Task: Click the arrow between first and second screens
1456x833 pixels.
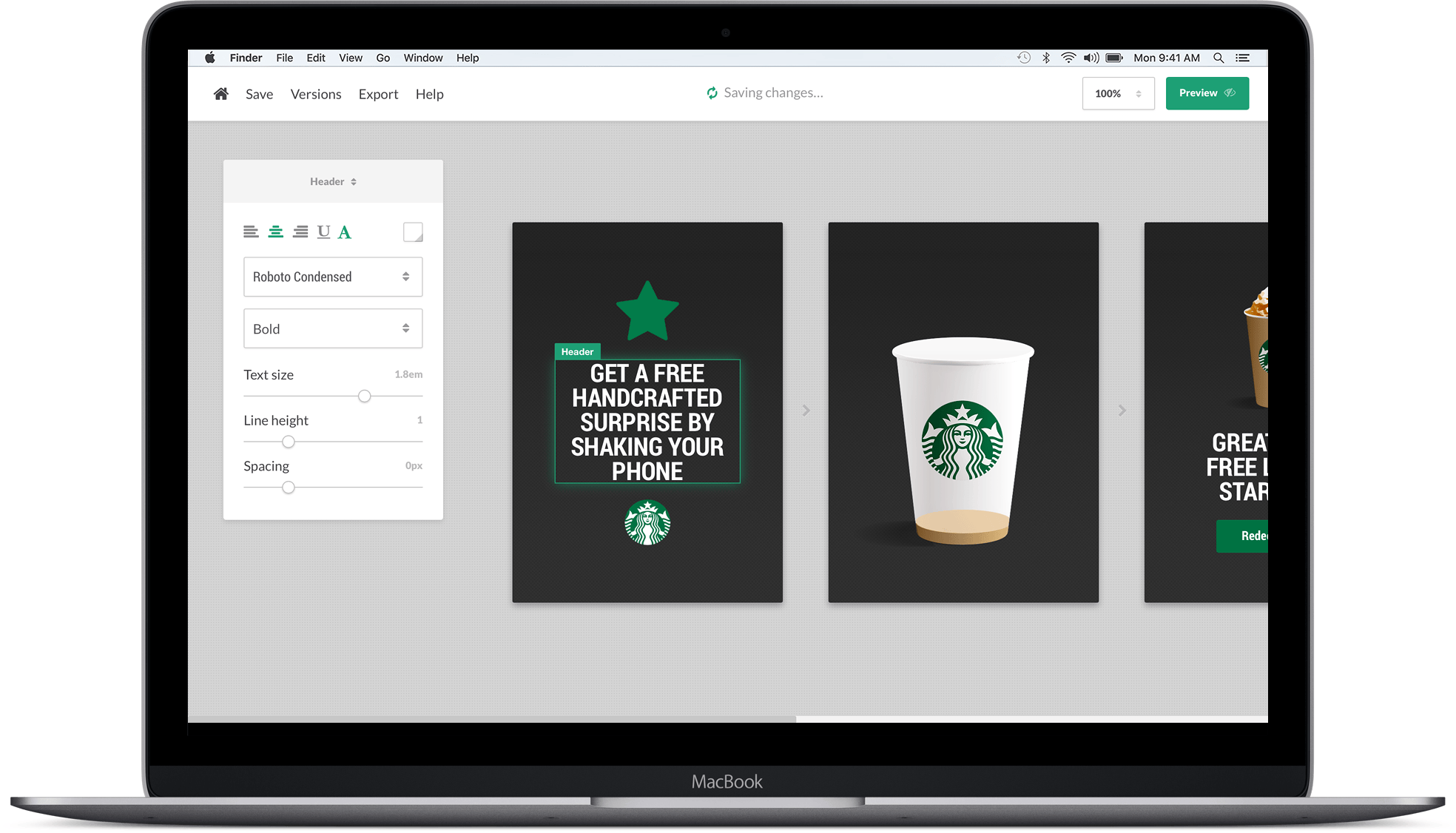Action: pyautogui.click(x=806, y=411)
